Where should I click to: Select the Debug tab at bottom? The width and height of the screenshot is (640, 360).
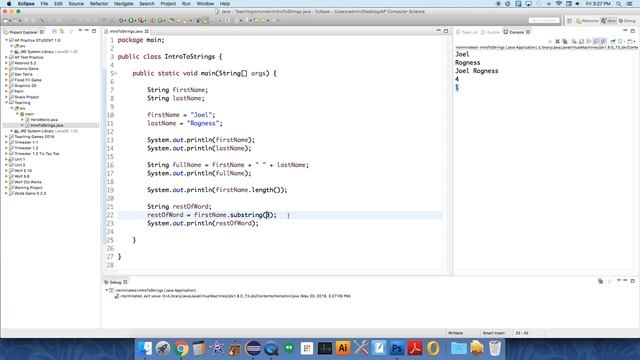click(x=116, y=282)
